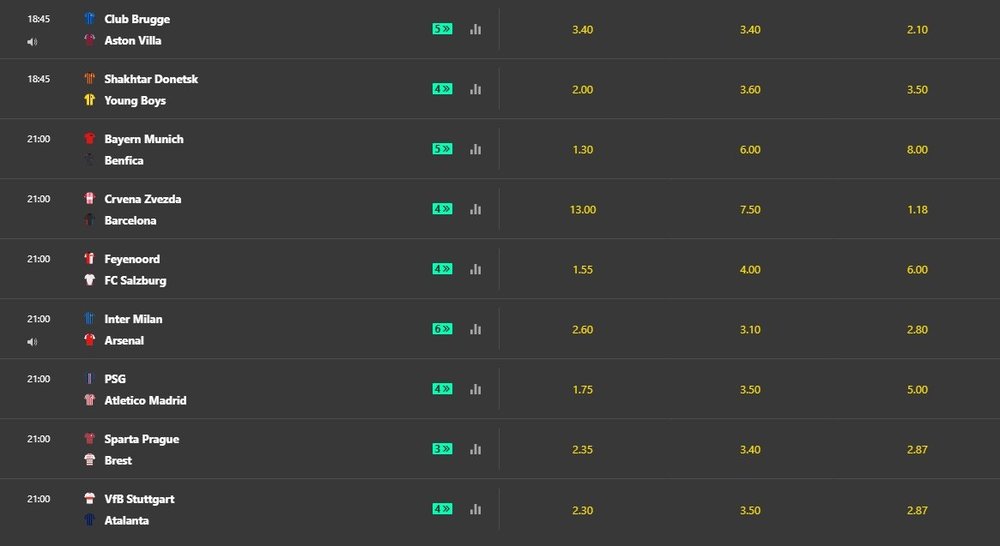Show stats icon for PSG match
Screen dimensions: 1000x546
475,389
